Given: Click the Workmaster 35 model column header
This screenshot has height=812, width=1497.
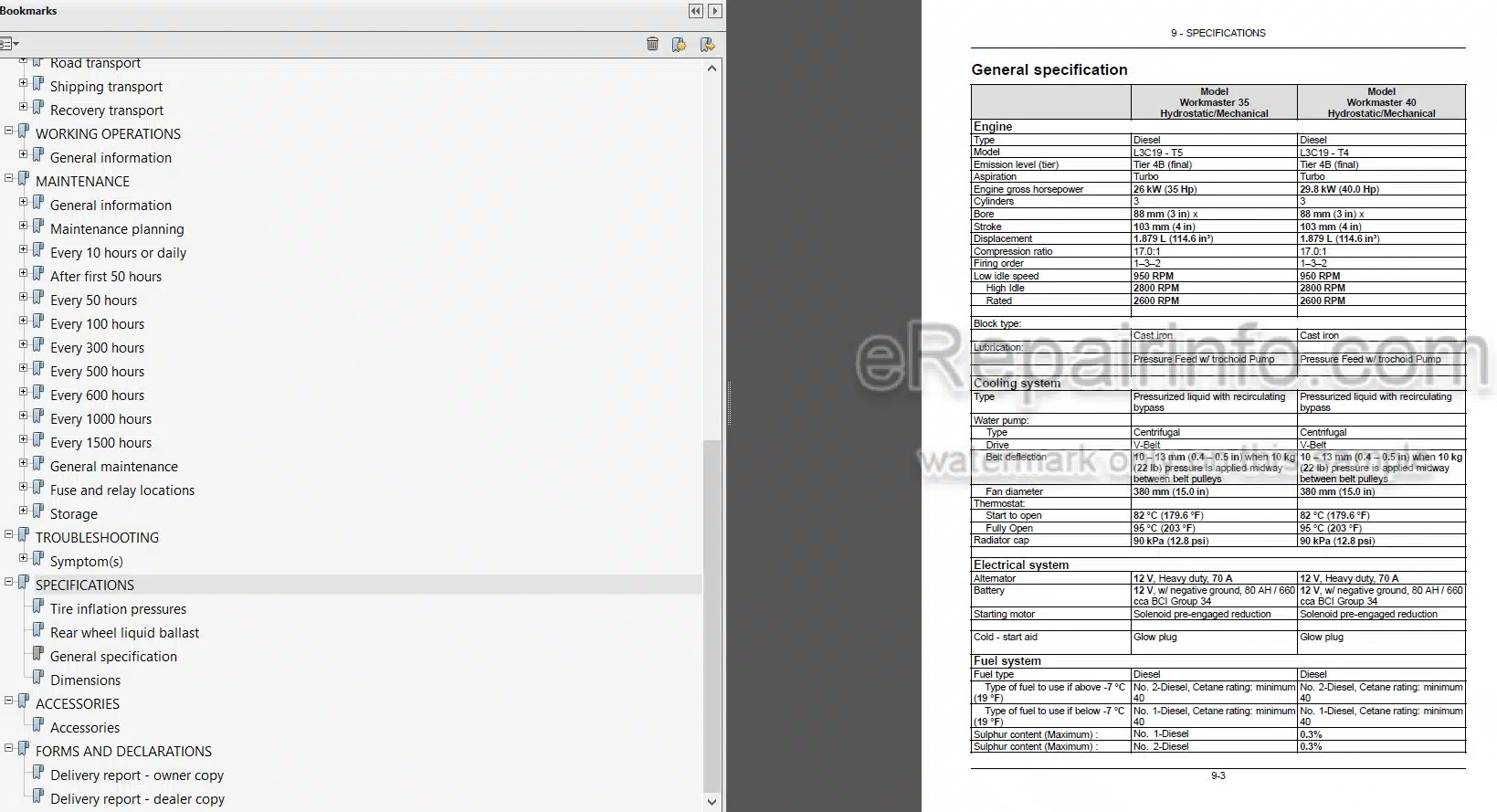Looking at the screenshot, I should (x=1214, y=102).
